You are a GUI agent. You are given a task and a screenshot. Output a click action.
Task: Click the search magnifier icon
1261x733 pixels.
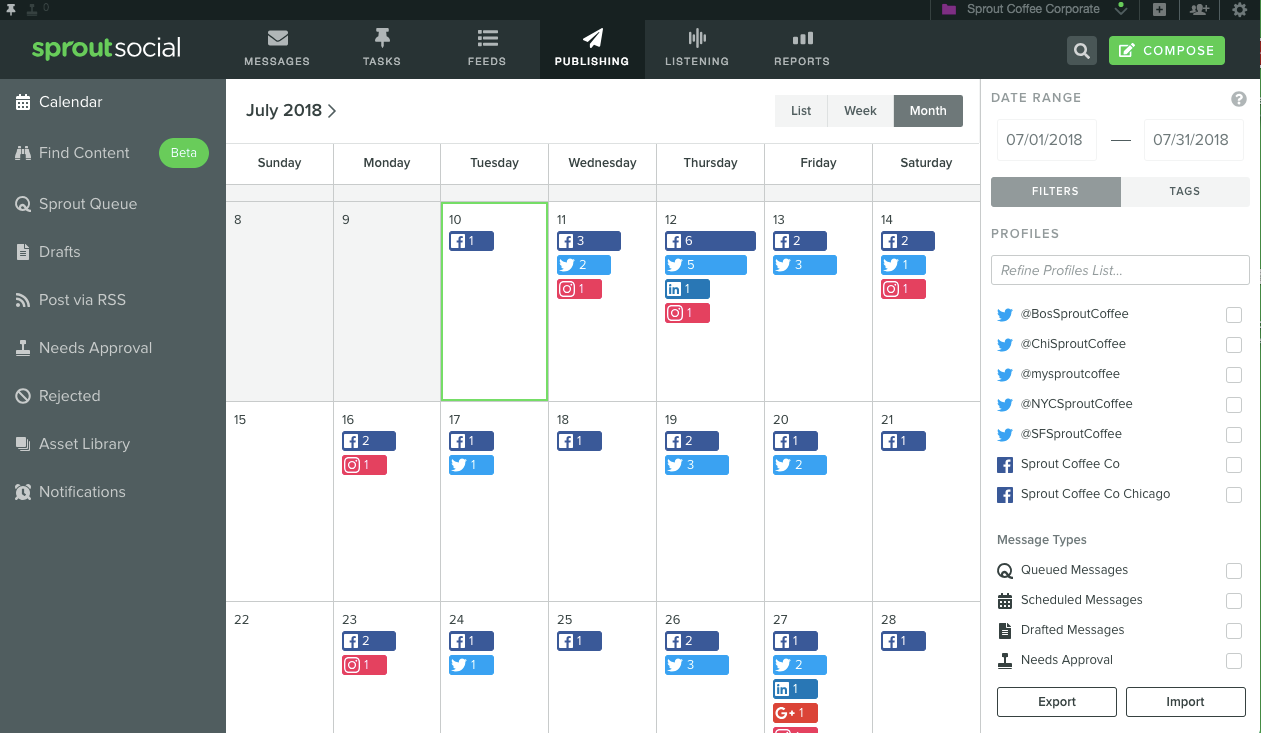point(1082,51)
